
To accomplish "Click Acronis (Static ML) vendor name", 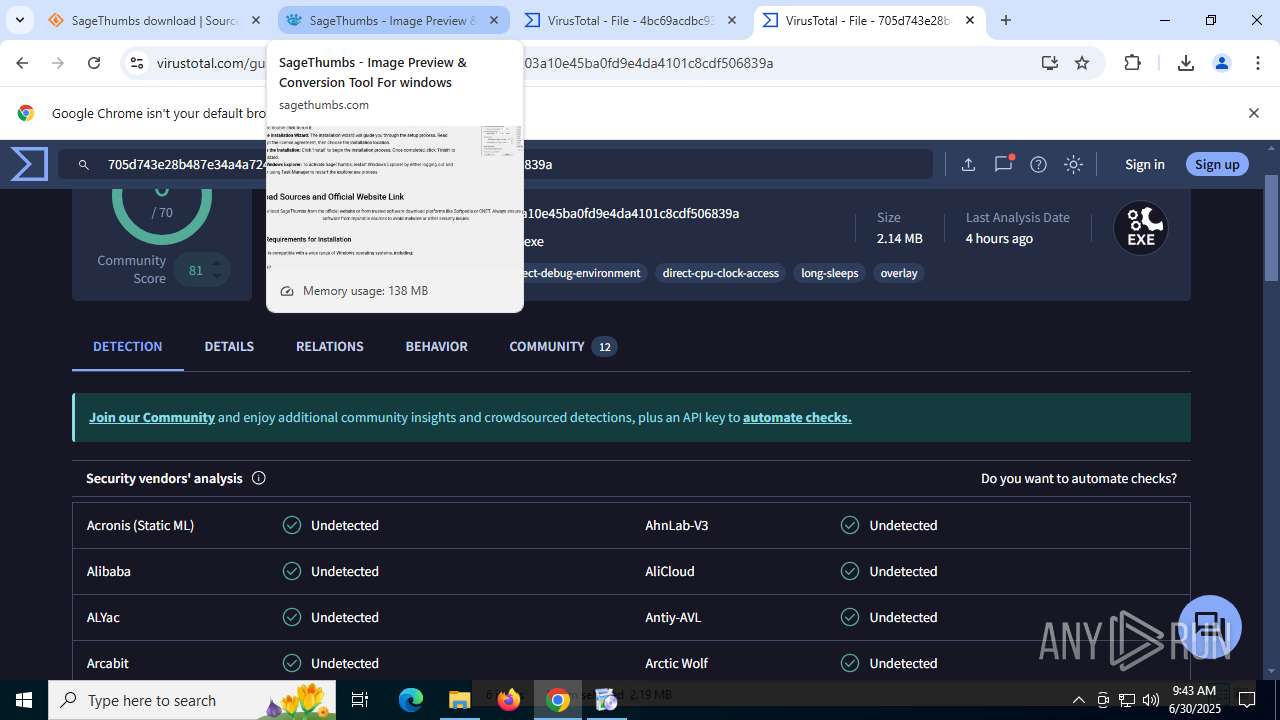I will (140, 525).
